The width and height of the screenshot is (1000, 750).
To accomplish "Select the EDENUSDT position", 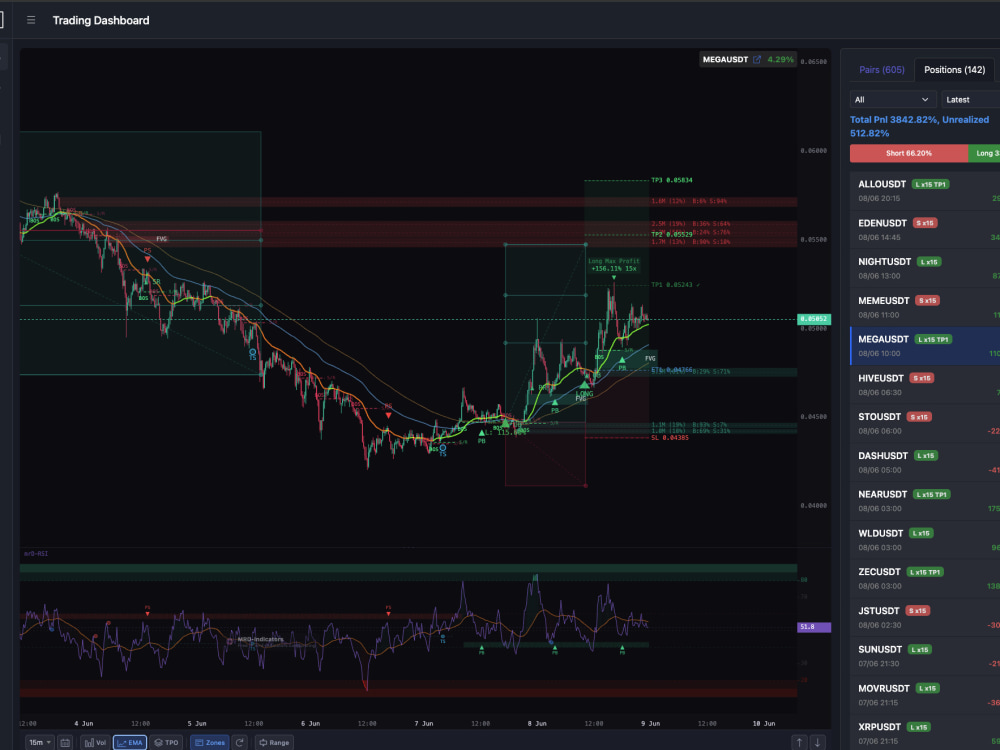I will (925, 230).
